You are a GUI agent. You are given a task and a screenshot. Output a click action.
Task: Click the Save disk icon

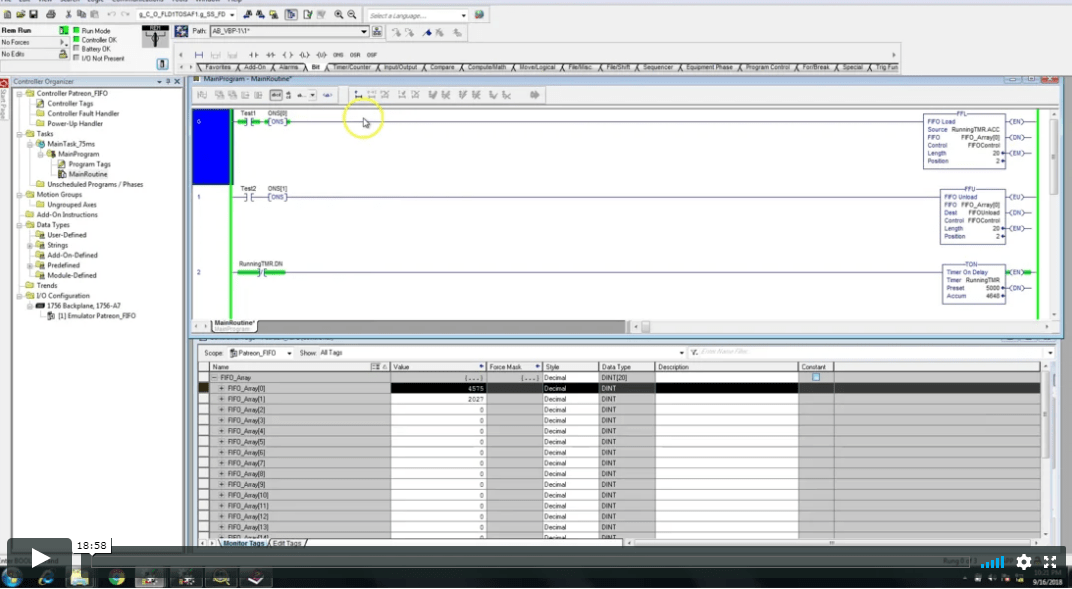coord(33,14)
